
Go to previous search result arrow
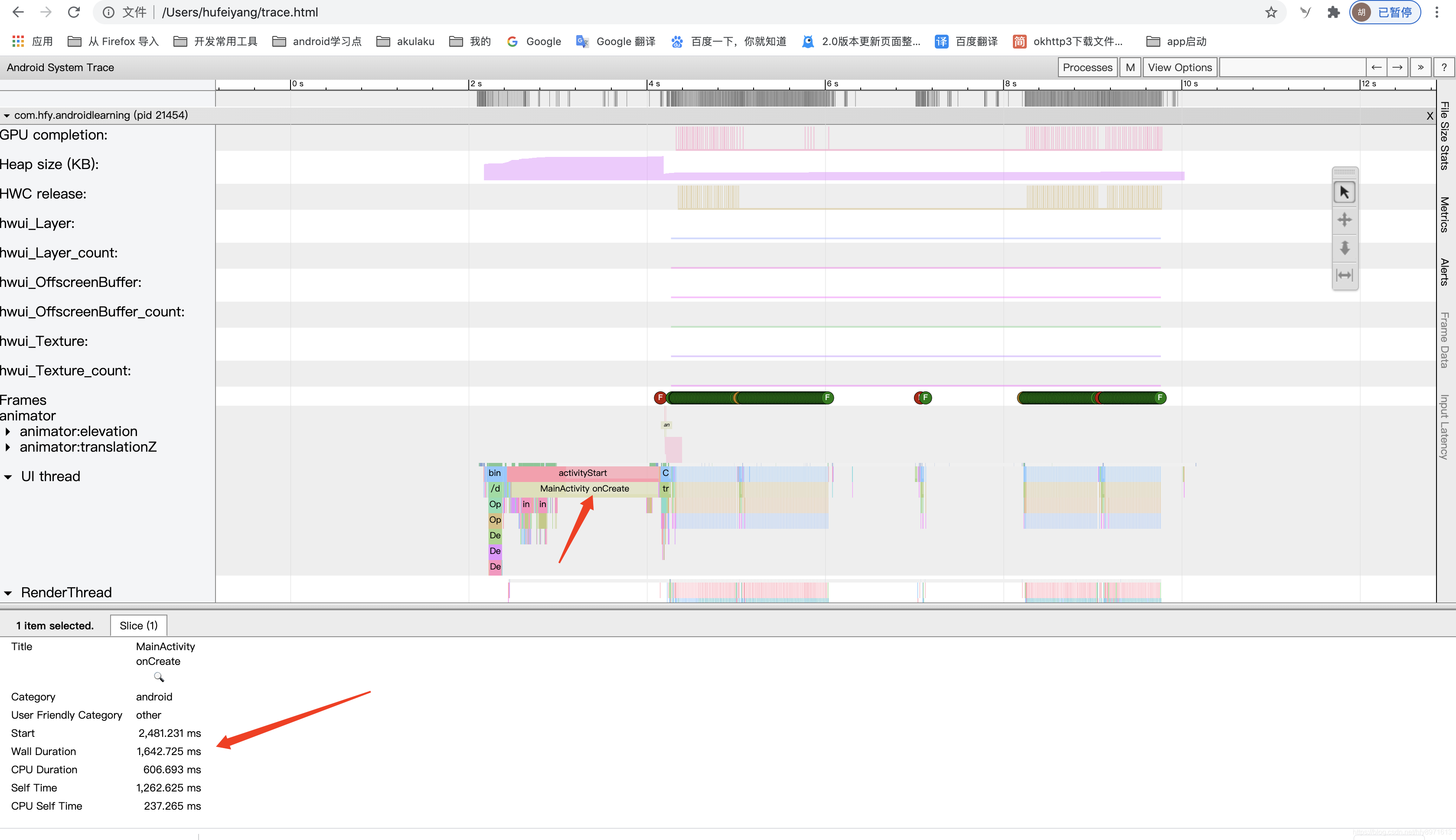click(1376, 68)
